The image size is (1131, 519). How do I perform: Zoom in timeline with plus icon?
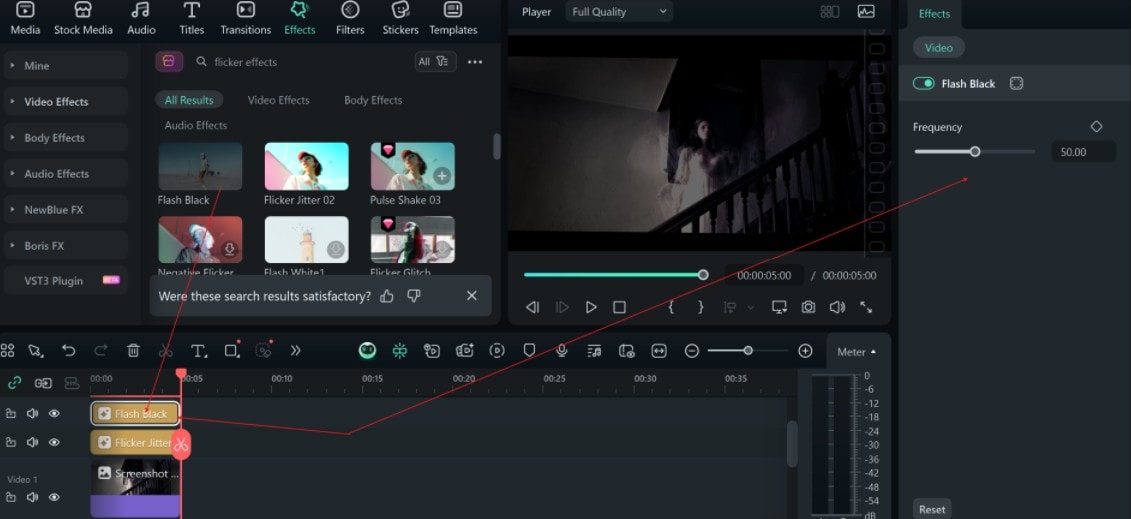point(806,351)
